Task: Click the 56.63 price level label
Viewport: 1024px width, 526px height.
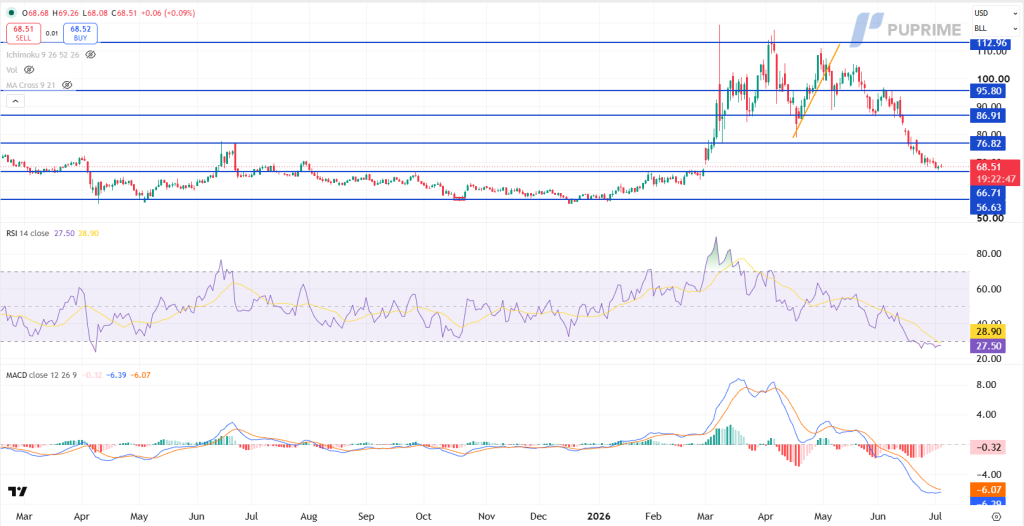Action: [989, 208]
